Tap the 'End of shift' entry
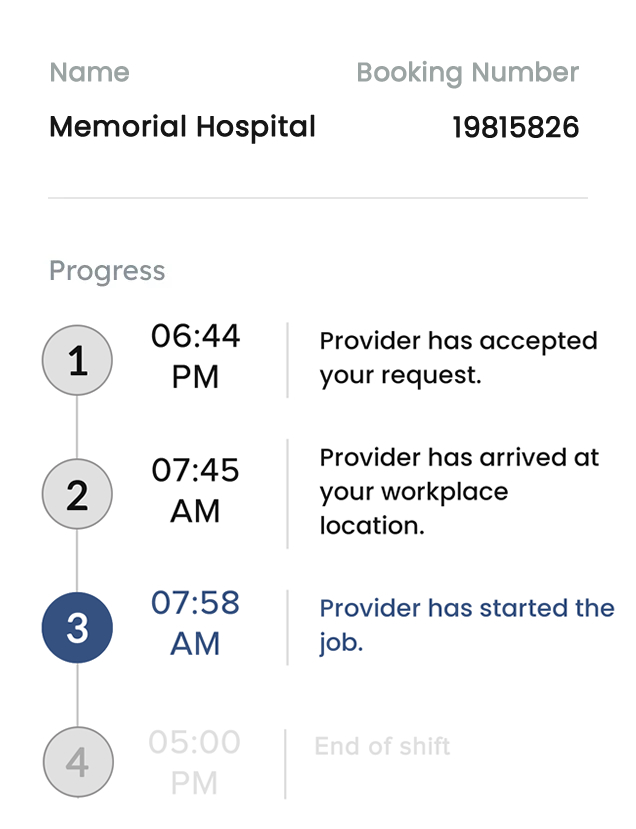 click(x=382, y=747)
